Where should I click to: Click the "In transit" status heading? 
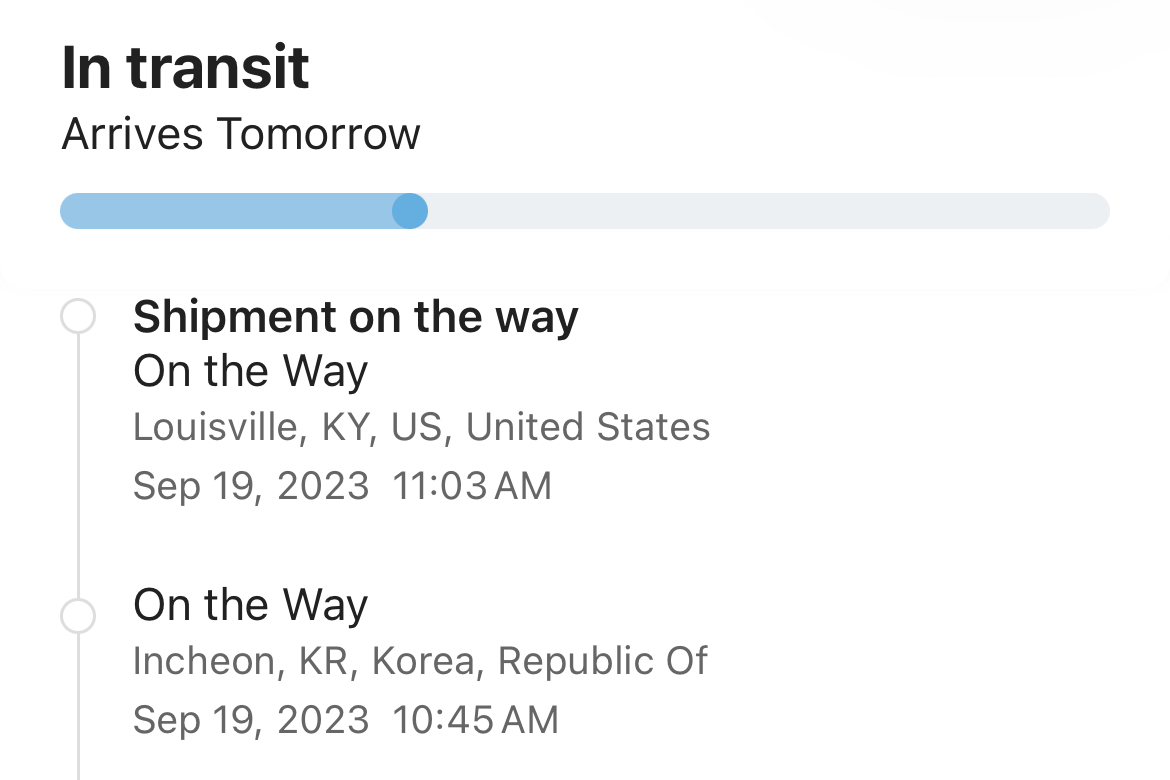pyautogui.click(x=185, y=68)
